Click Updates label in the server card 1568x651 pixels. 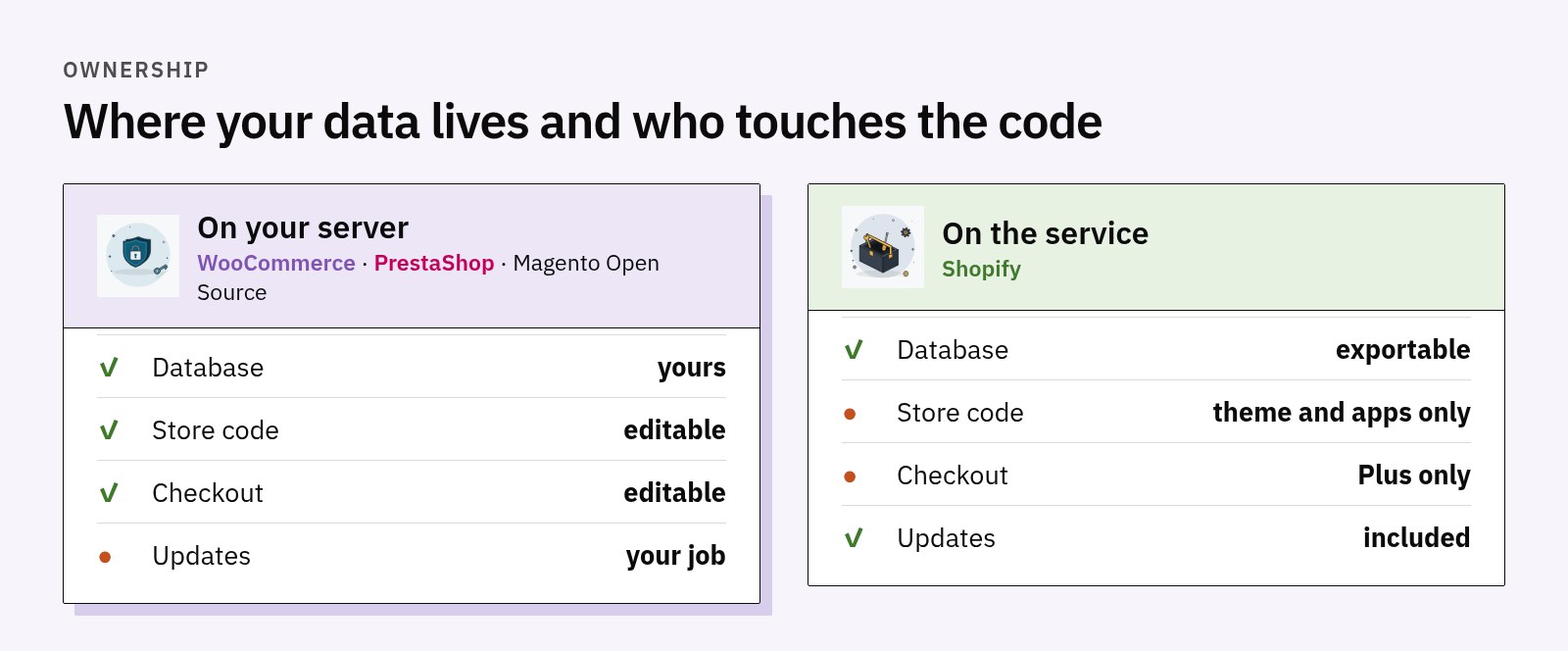[202, 557]
